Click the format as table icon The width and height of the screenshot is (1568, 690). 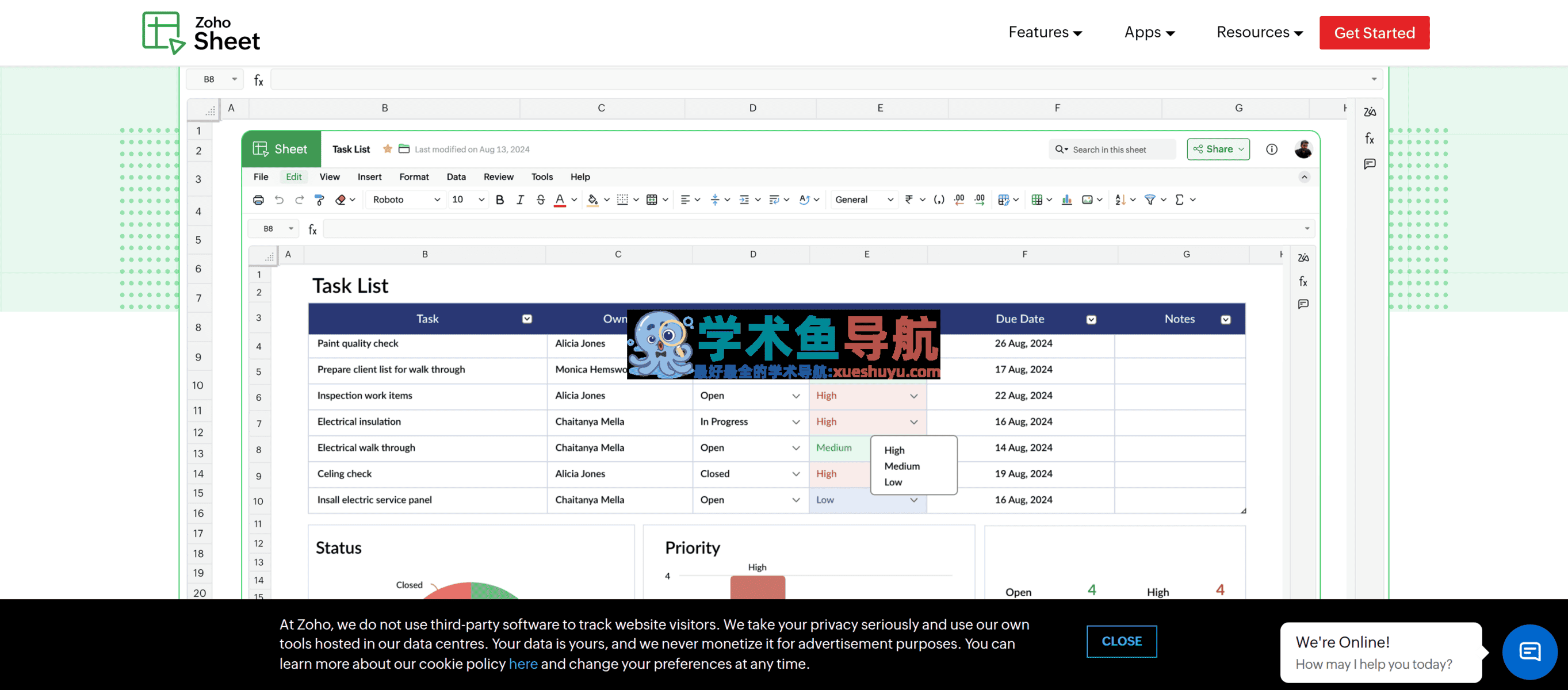pyautogui.click(x=1037, y=200)
